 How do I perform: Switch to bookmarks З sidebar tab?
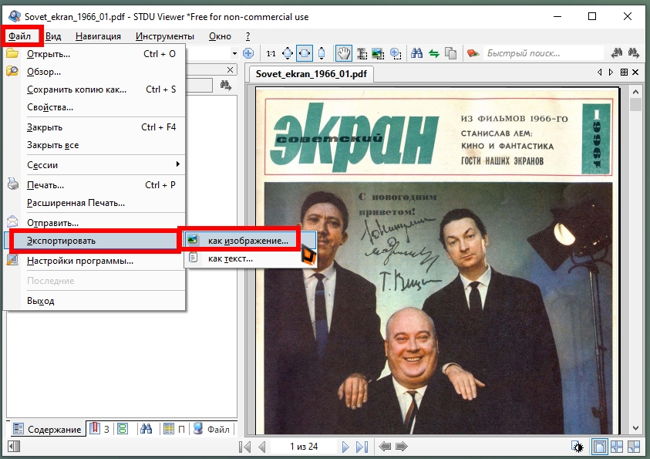(x=99, y=429)
